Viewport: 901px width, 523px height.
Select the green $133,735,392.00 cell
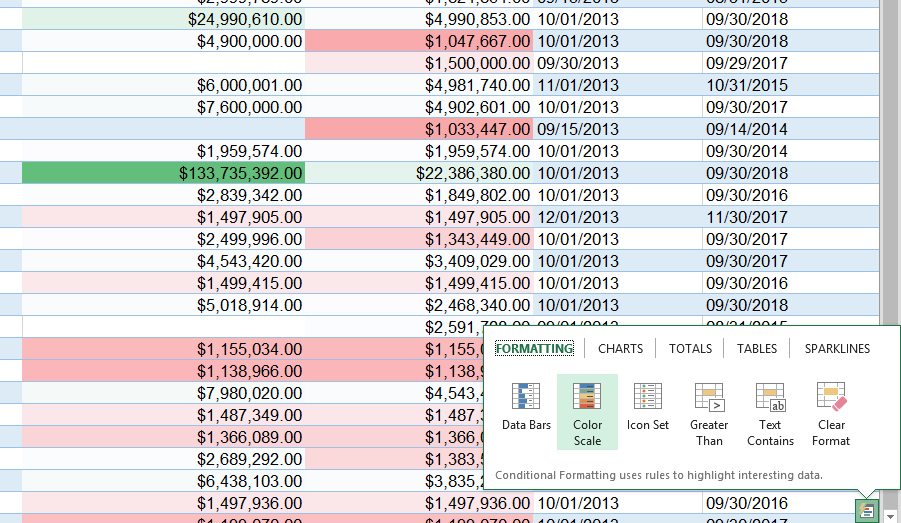[163, 173]
